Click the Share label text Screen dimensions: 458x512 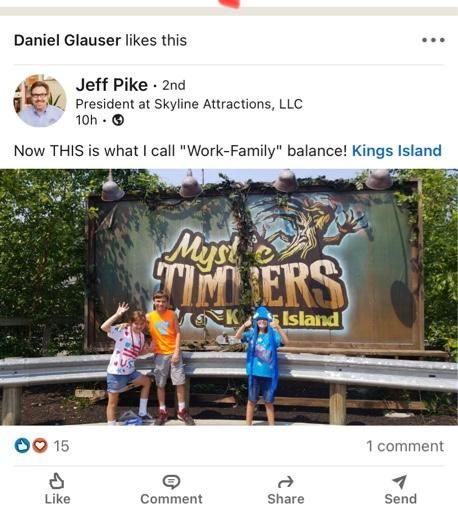(x=286, y=499)
